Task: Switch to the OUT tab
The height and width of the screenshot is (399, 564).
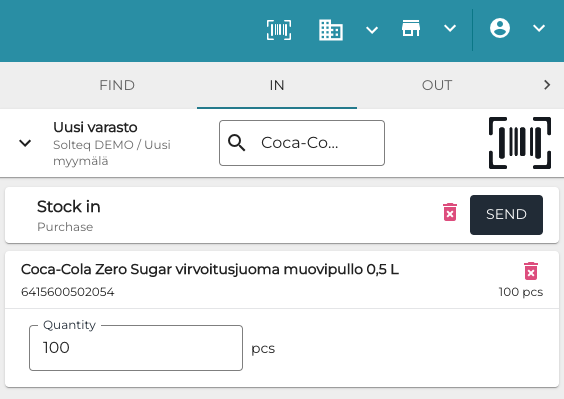Action: [437, 85]
